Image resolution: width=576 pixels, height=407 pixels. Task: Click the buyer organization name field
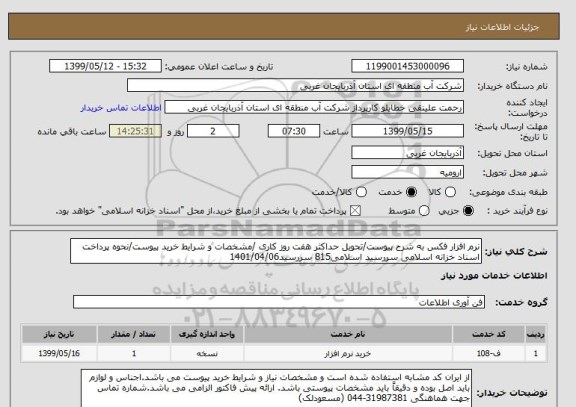(295, 86)
